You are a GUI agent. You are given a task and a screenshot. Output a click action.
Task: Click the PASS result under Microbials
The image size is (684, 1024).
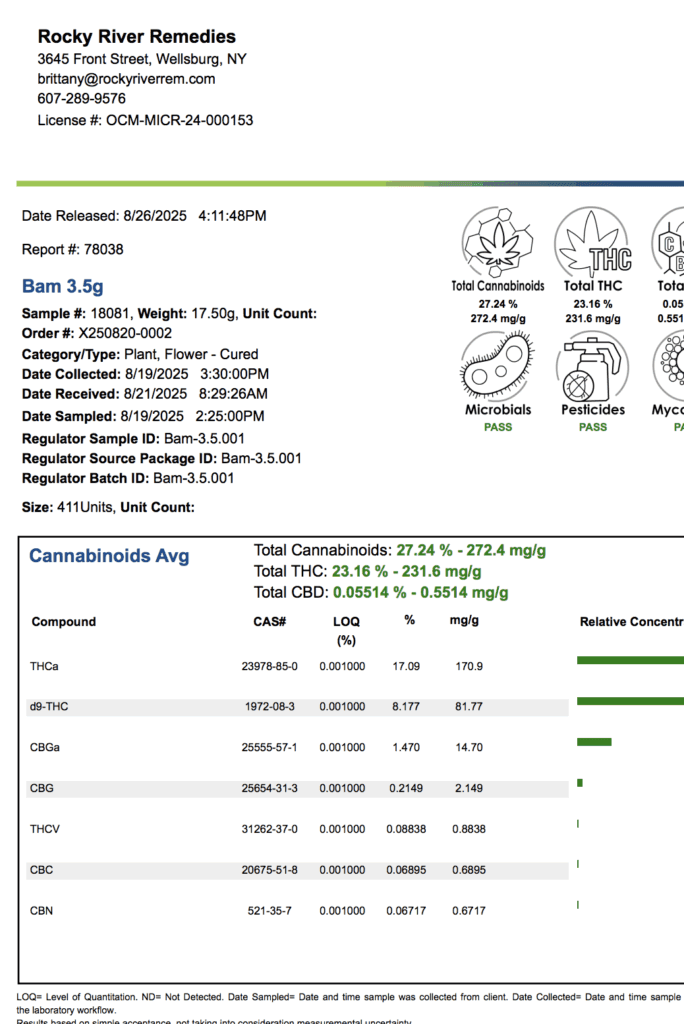tap(497, 427)
